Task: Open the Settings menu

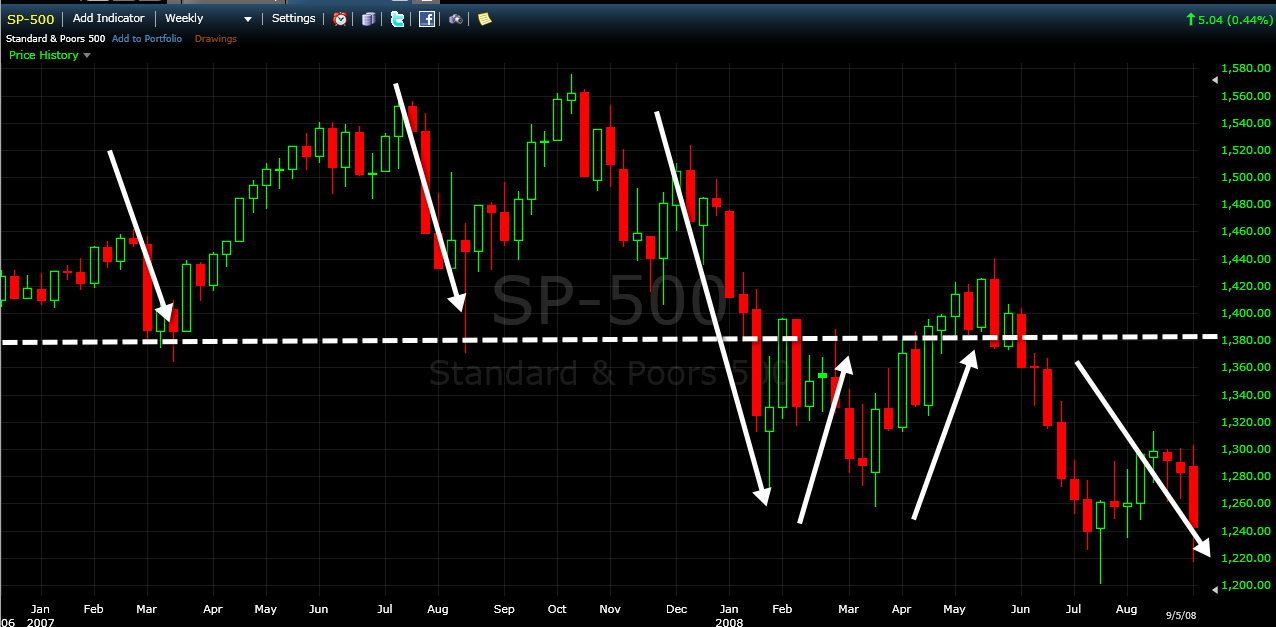Action: tap(293, 18)
